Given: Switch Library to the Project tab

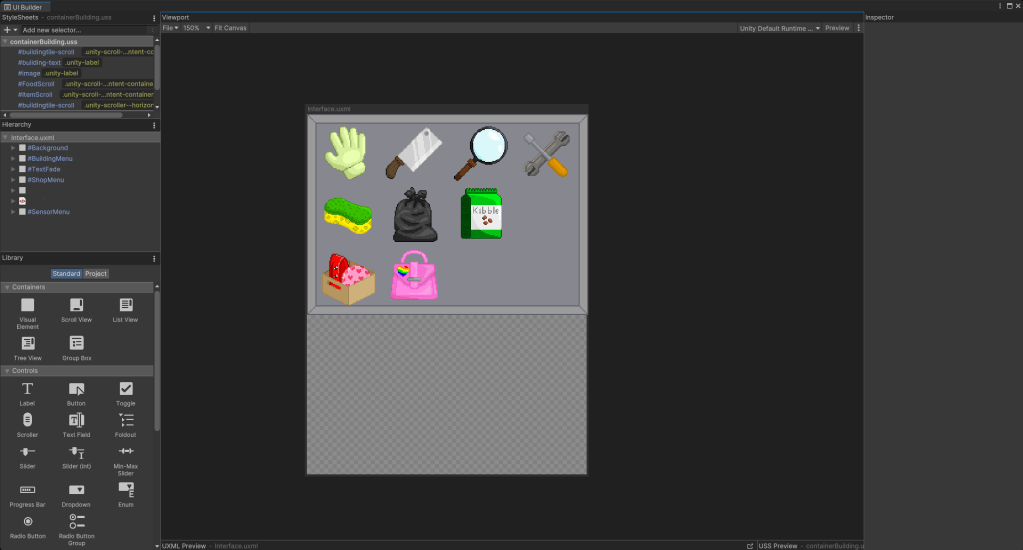Looking at the screenshot, I should coord(96,274).
